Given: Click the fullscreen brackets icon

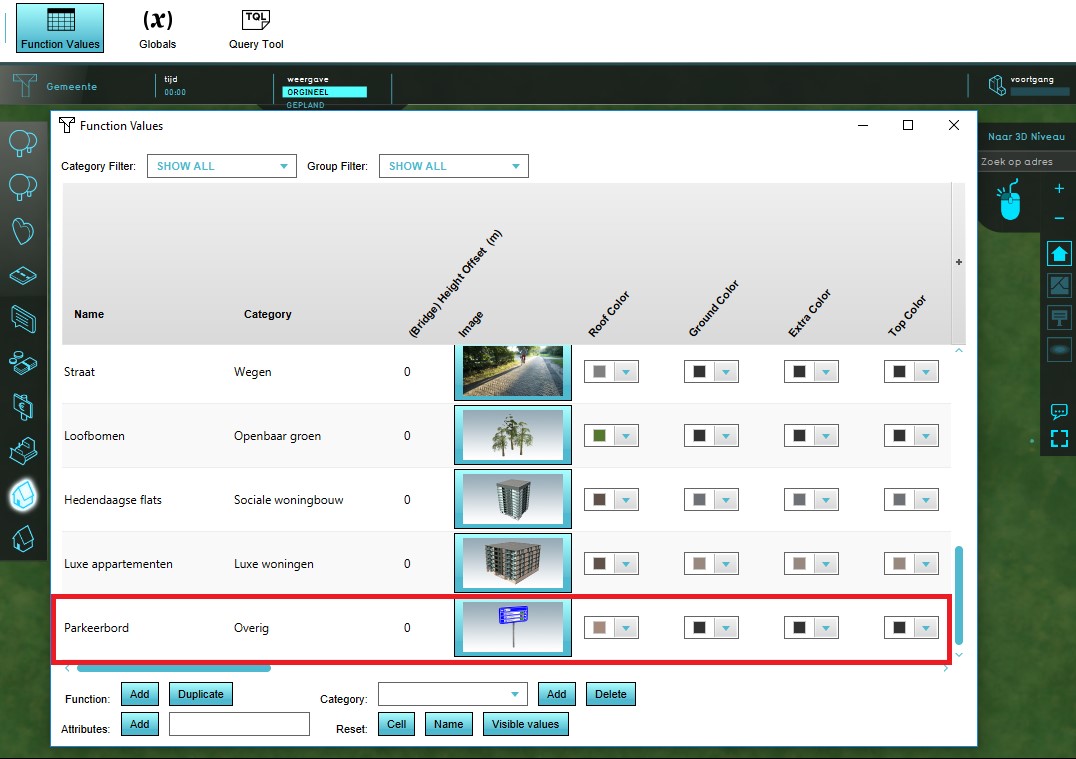Looking at the screenshot, I should (1059, 438).
